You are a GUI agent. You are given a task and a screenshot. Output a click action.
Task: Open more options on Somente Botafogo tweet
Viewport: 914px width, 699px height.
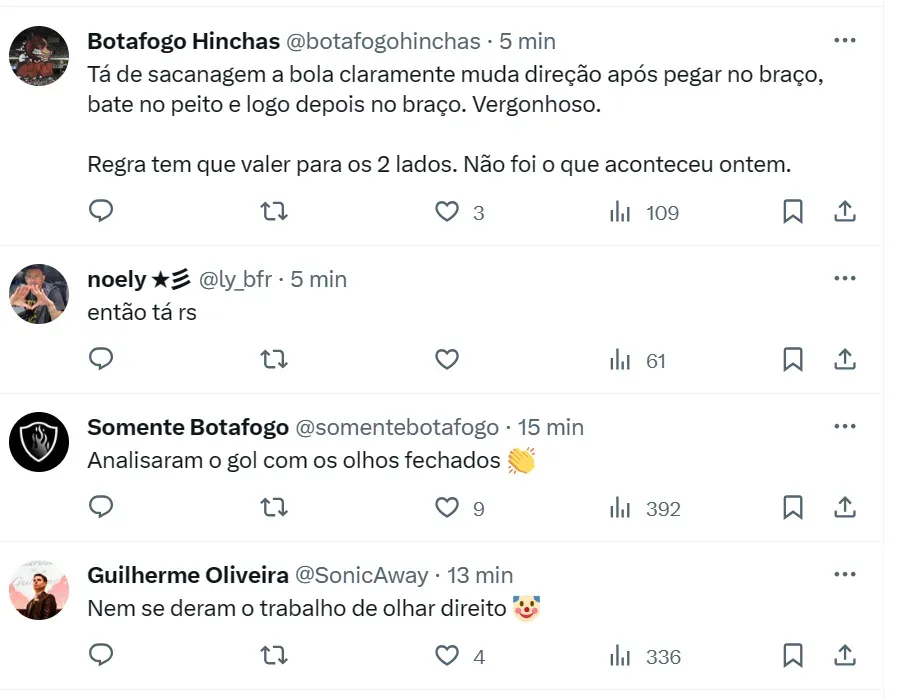844,427
